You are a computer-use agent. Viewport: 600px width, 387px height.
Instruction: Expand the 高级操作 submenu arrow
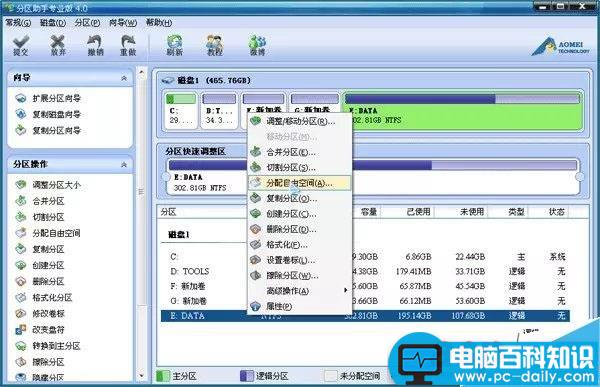click(x=345, y=291)
